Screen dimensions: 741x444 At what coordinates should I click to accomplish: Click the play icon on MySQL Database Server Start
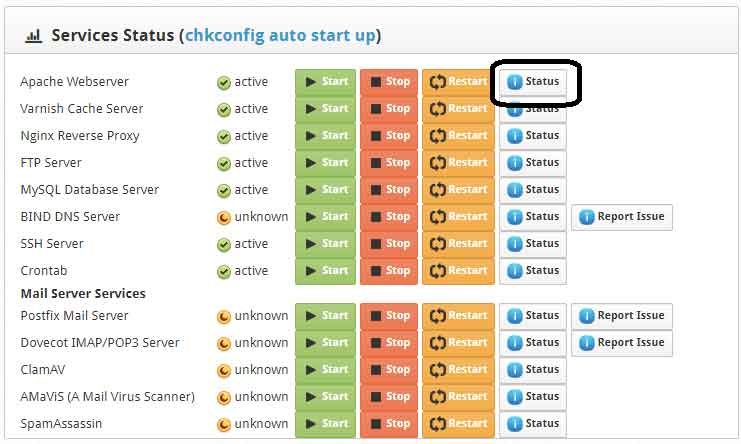click(x=310, y=190)
